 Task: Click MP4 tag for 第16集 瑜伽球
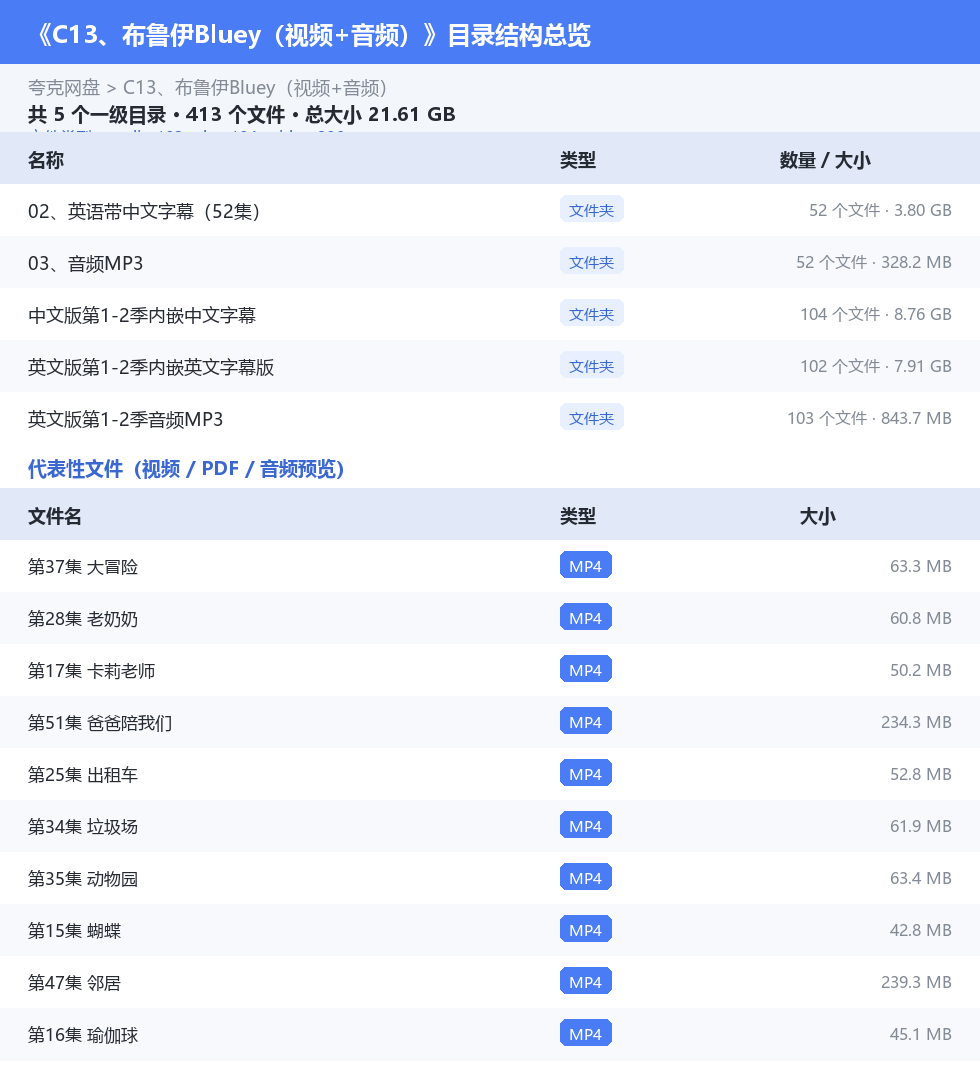(x=586, y=1034)
